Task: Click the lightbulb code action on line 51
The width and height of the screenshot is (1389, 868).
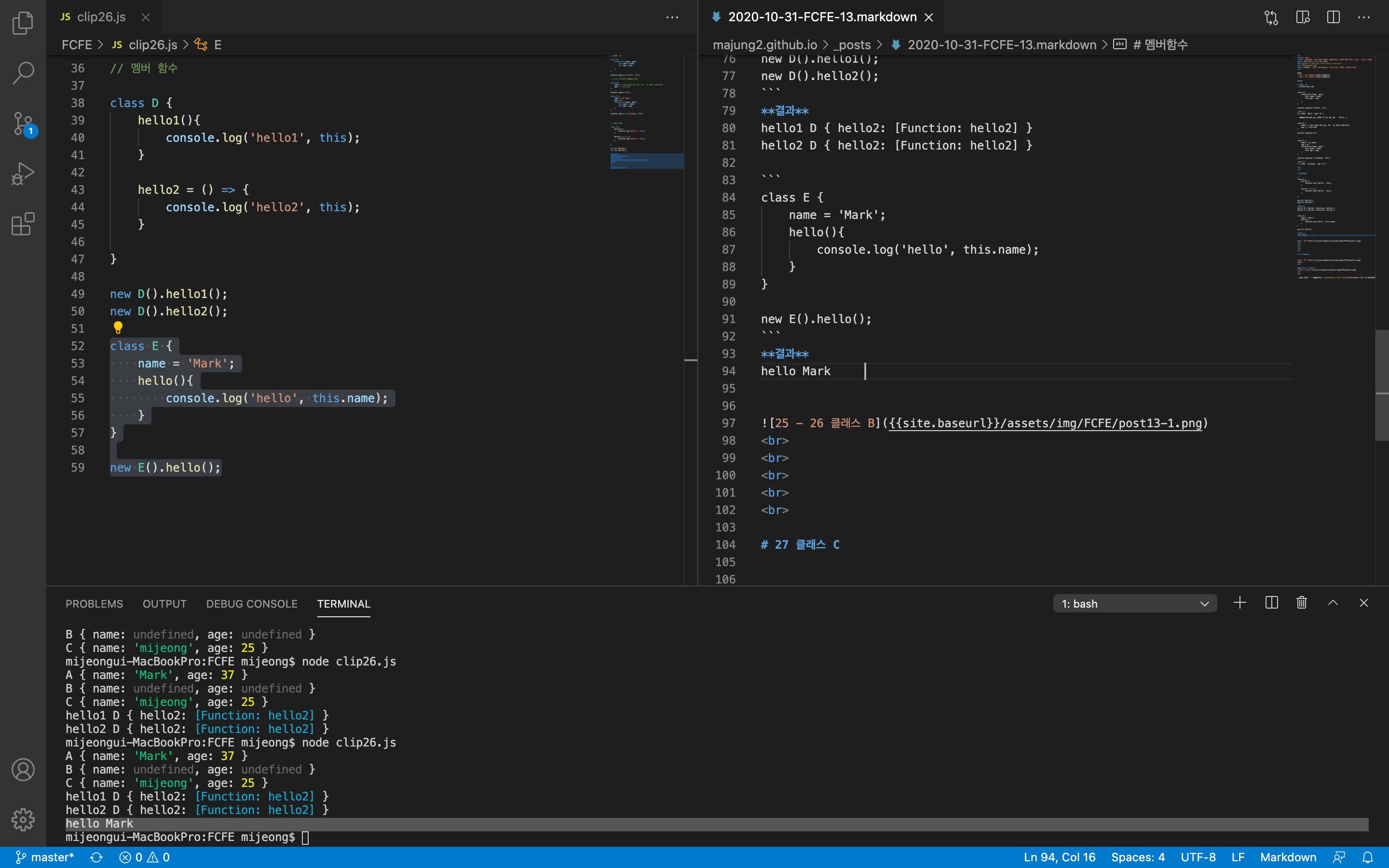Action: coord(118,328)
